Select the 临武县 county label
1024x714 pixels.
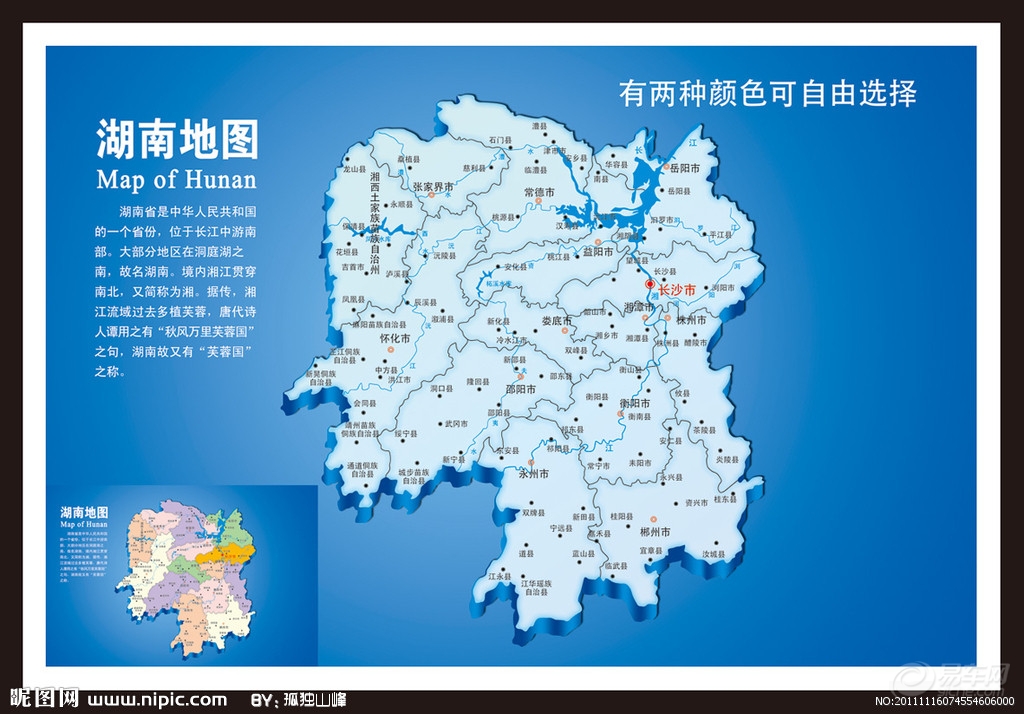pyautogui.click(x=616, y=566)
